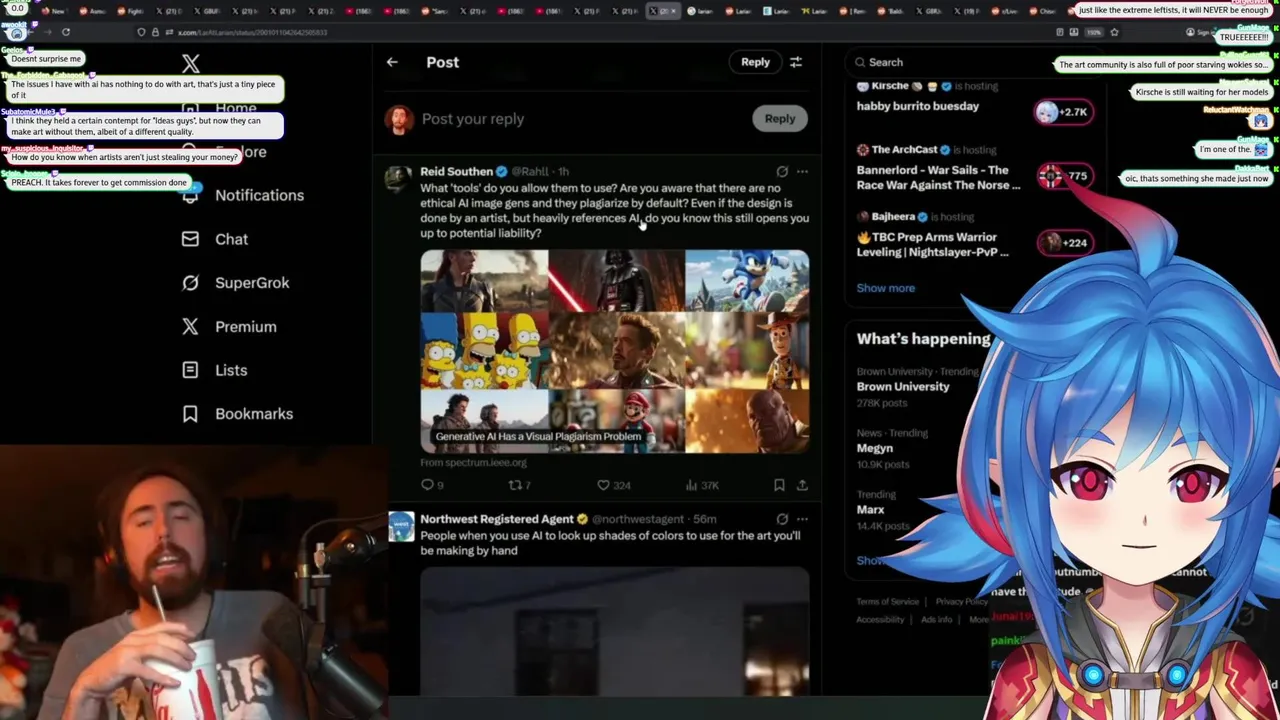Open Reid Southen's profile name

[456, 171]
